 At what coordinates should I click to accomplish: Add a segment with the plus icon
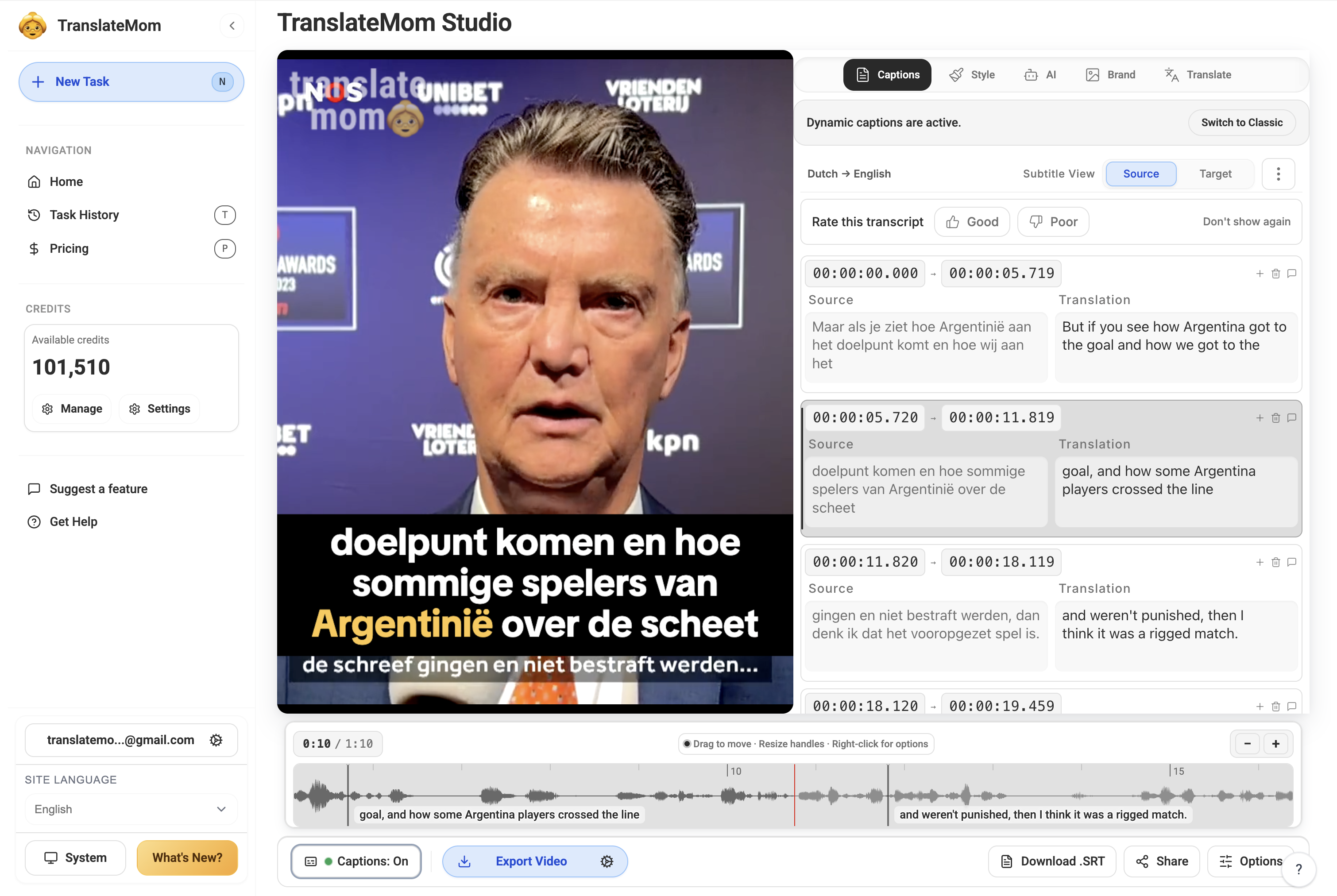tap(1260, 273)
